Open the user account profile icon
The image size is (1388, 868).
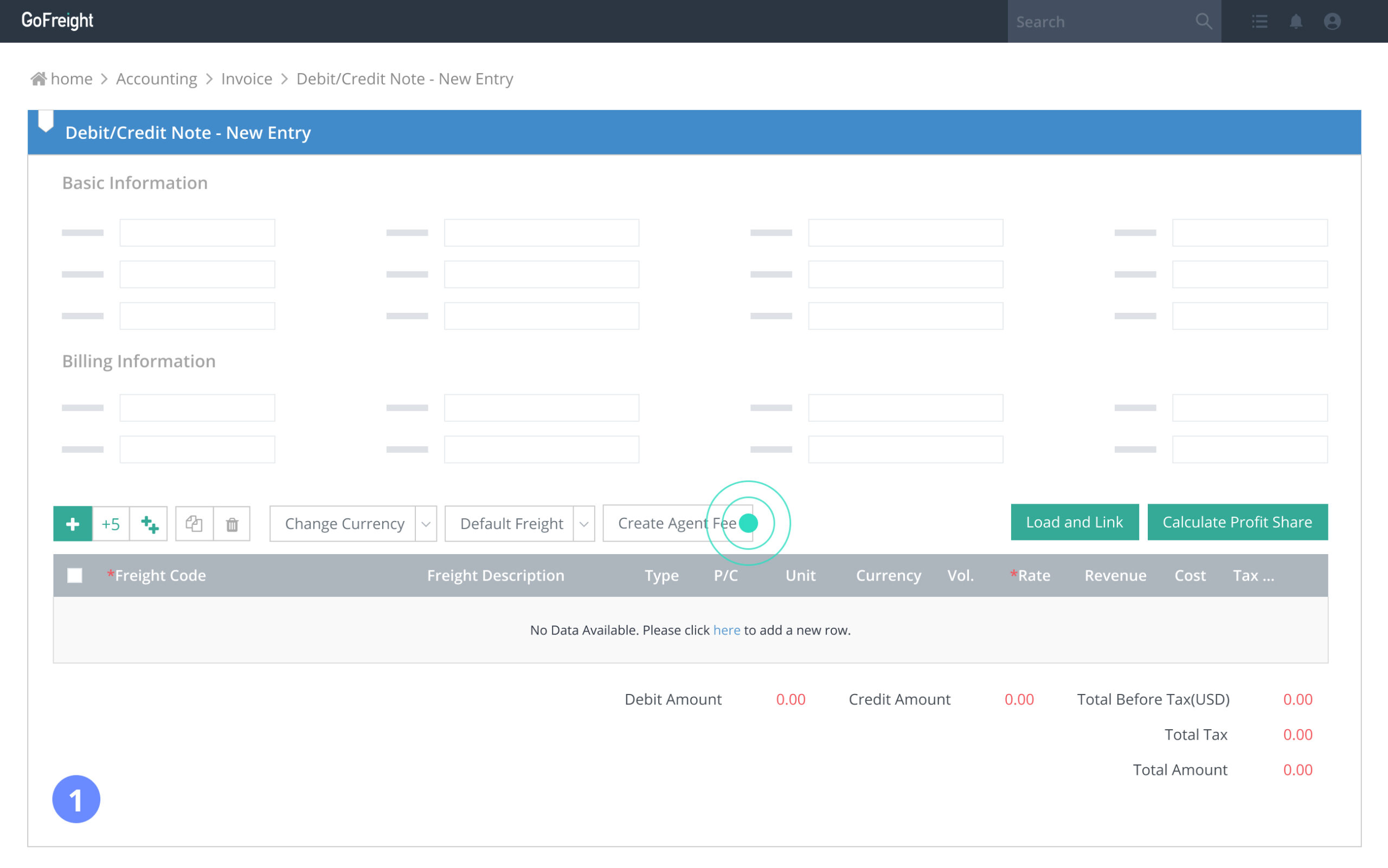coord(1332,21)
